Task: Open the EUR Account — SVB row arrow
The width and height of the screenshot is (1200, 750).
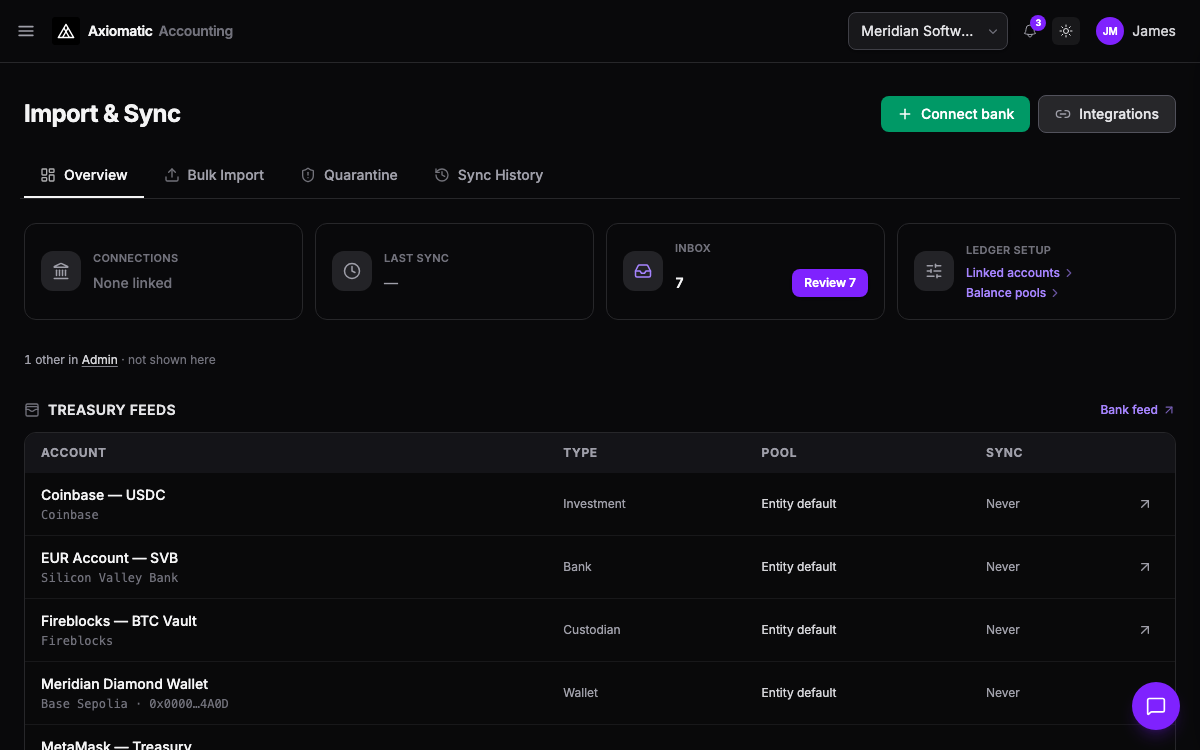Action: tap(1145, 567)
